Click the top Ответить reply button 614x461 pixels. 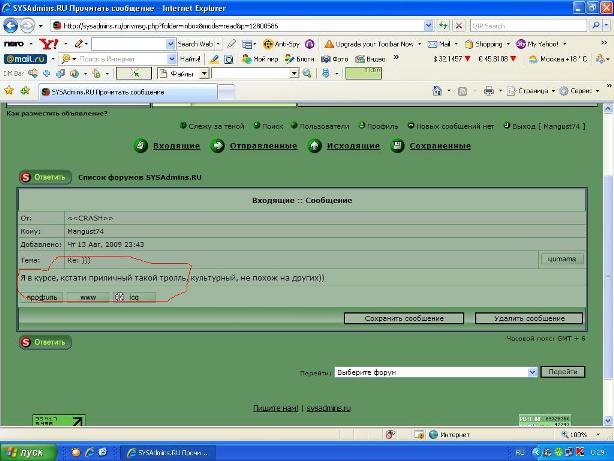pyautogui.click(x=45, y=177)
